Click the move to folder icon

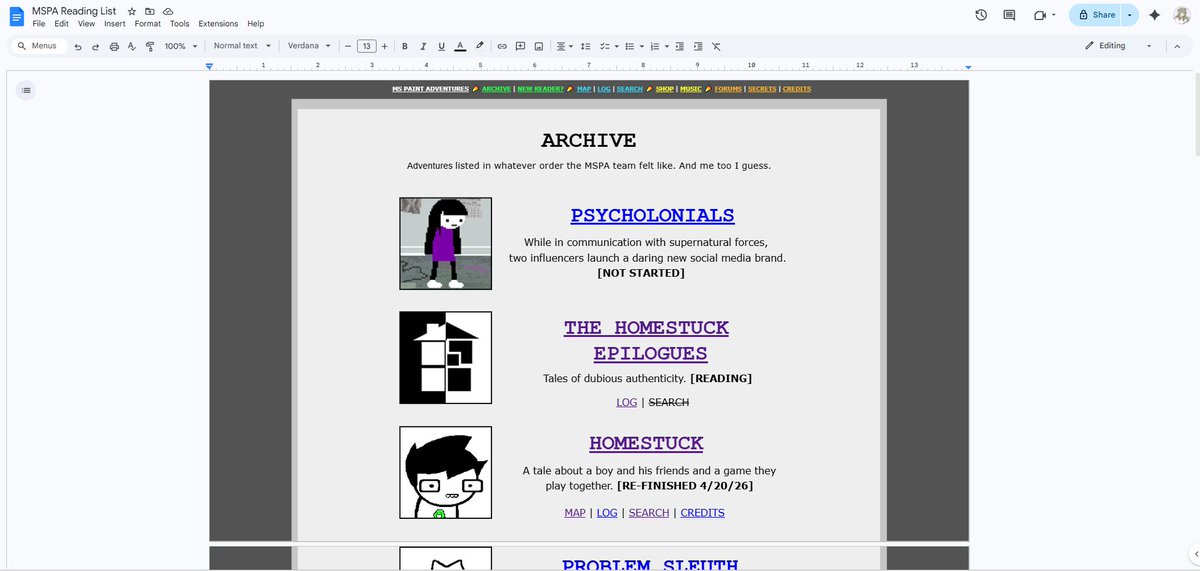click(149, 11)
